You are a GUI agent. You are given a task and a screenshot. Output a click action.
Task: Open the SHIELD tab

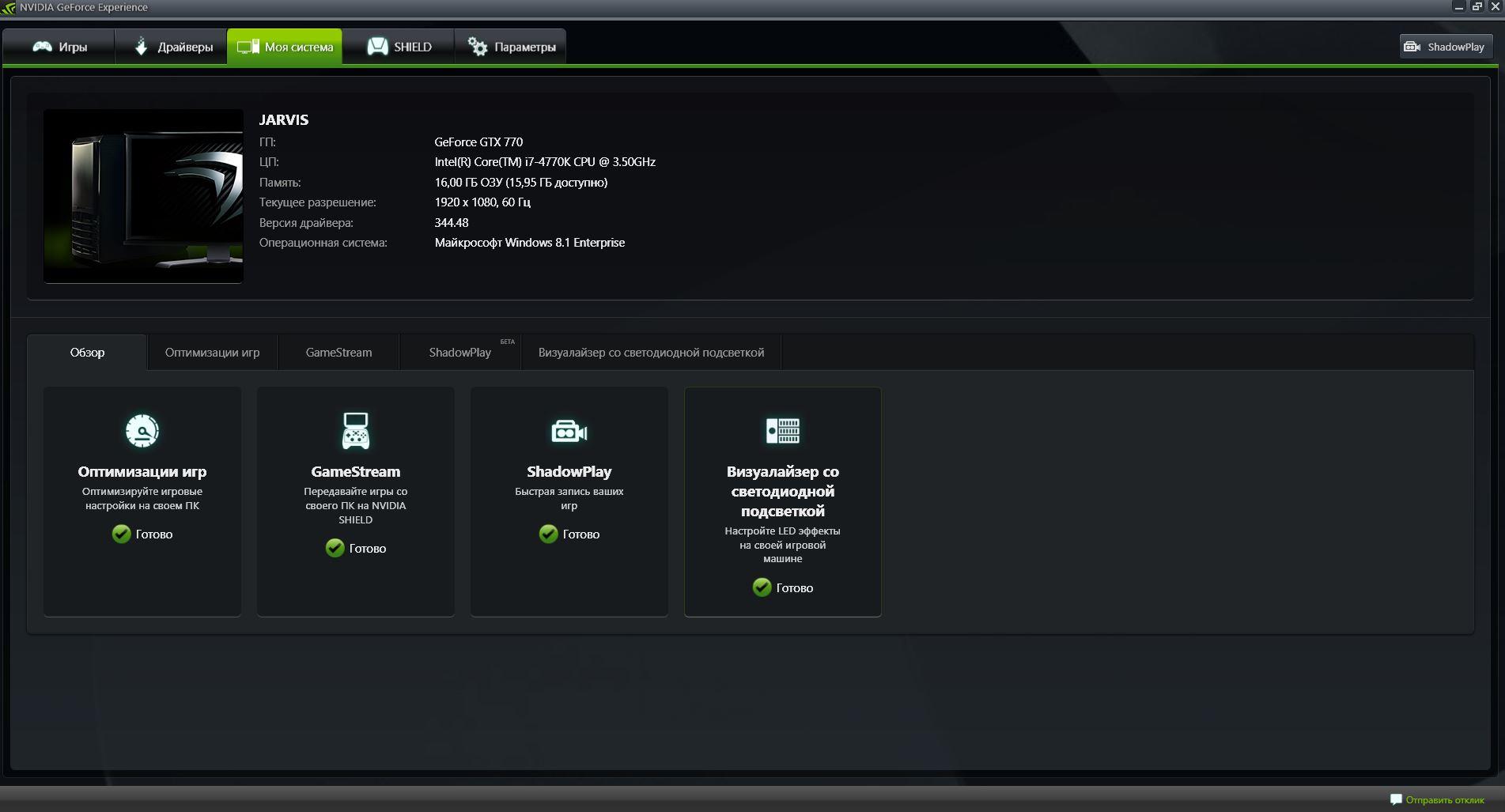coord(399,47)
